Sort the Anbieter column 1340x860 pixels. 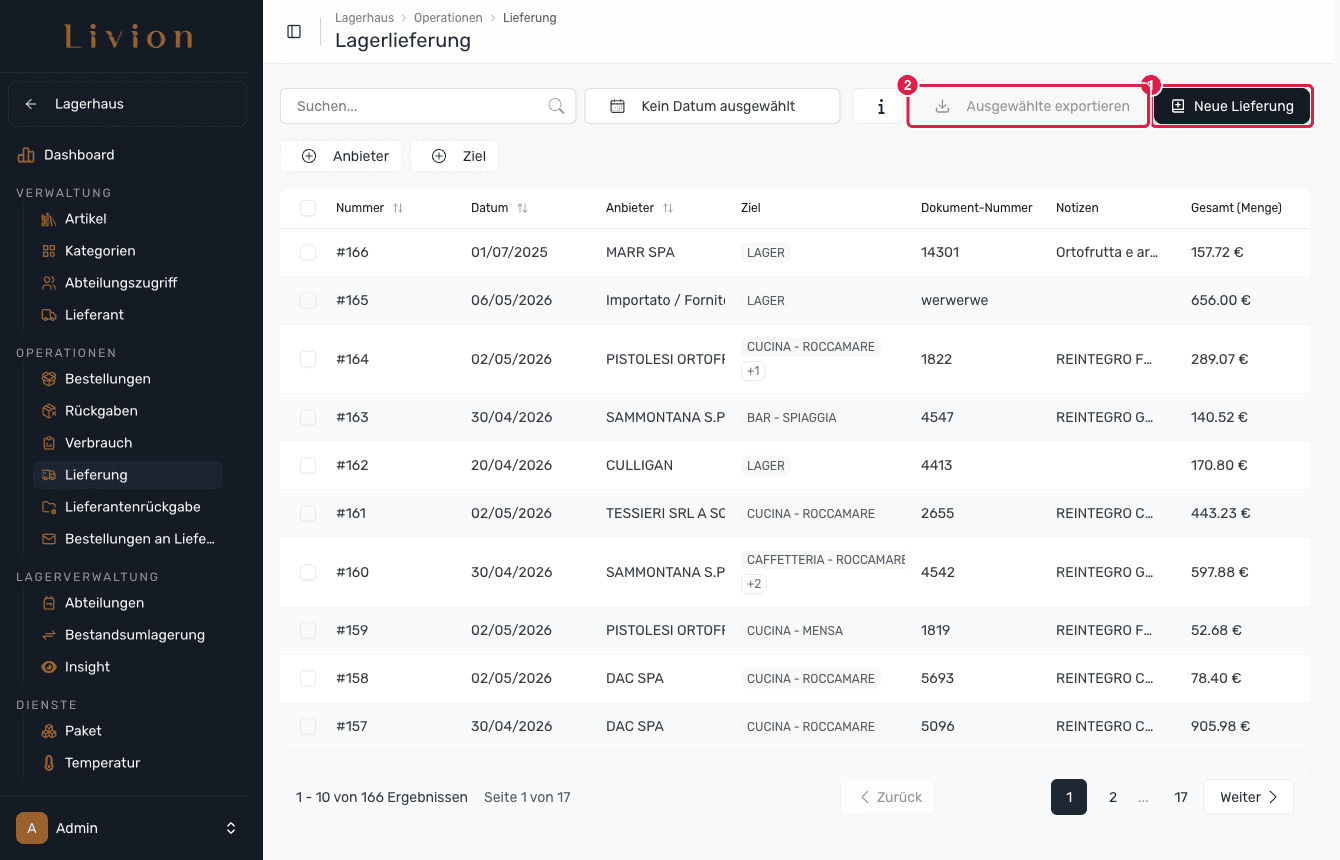(x=668, y=208)
